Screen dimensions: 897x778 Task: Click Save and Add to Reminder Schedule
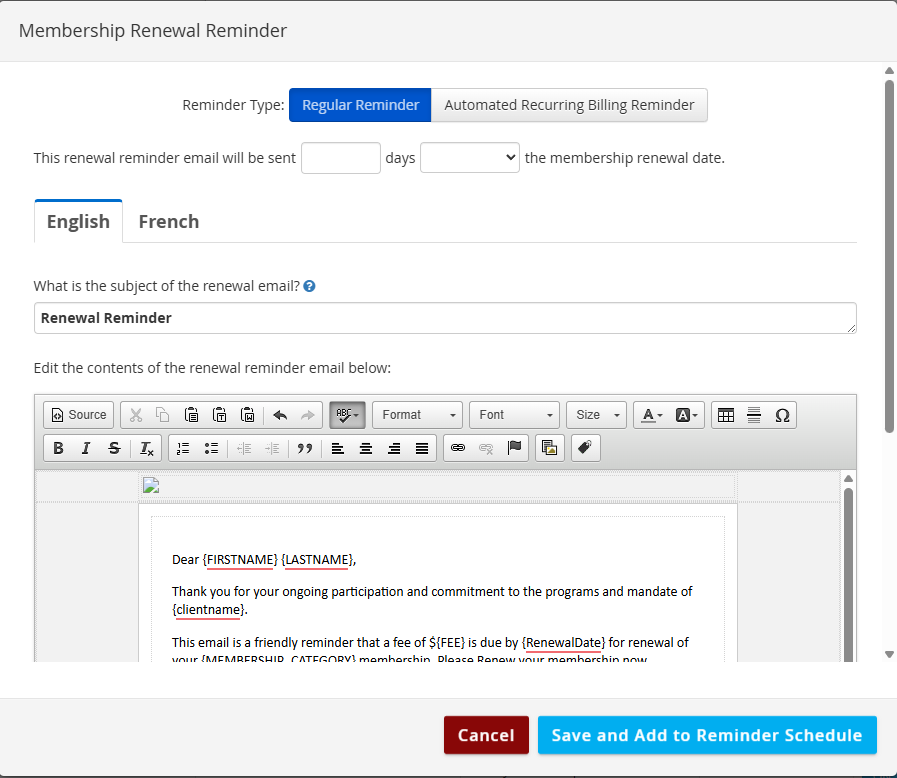(706, 735)
